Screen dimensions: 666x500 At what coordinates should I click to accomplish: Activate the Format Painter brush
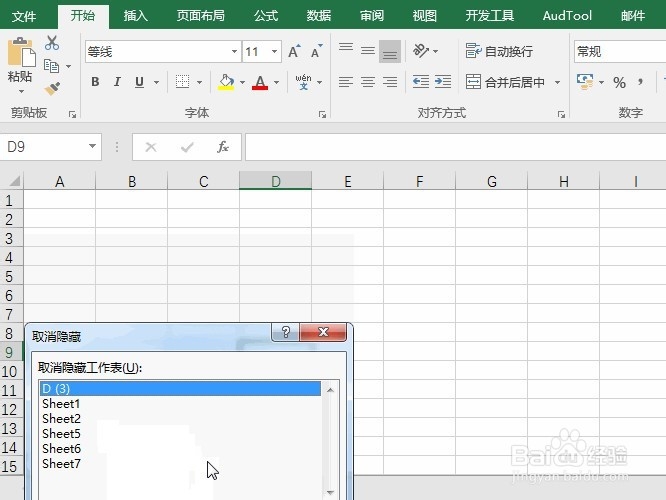tap(52, 88)
